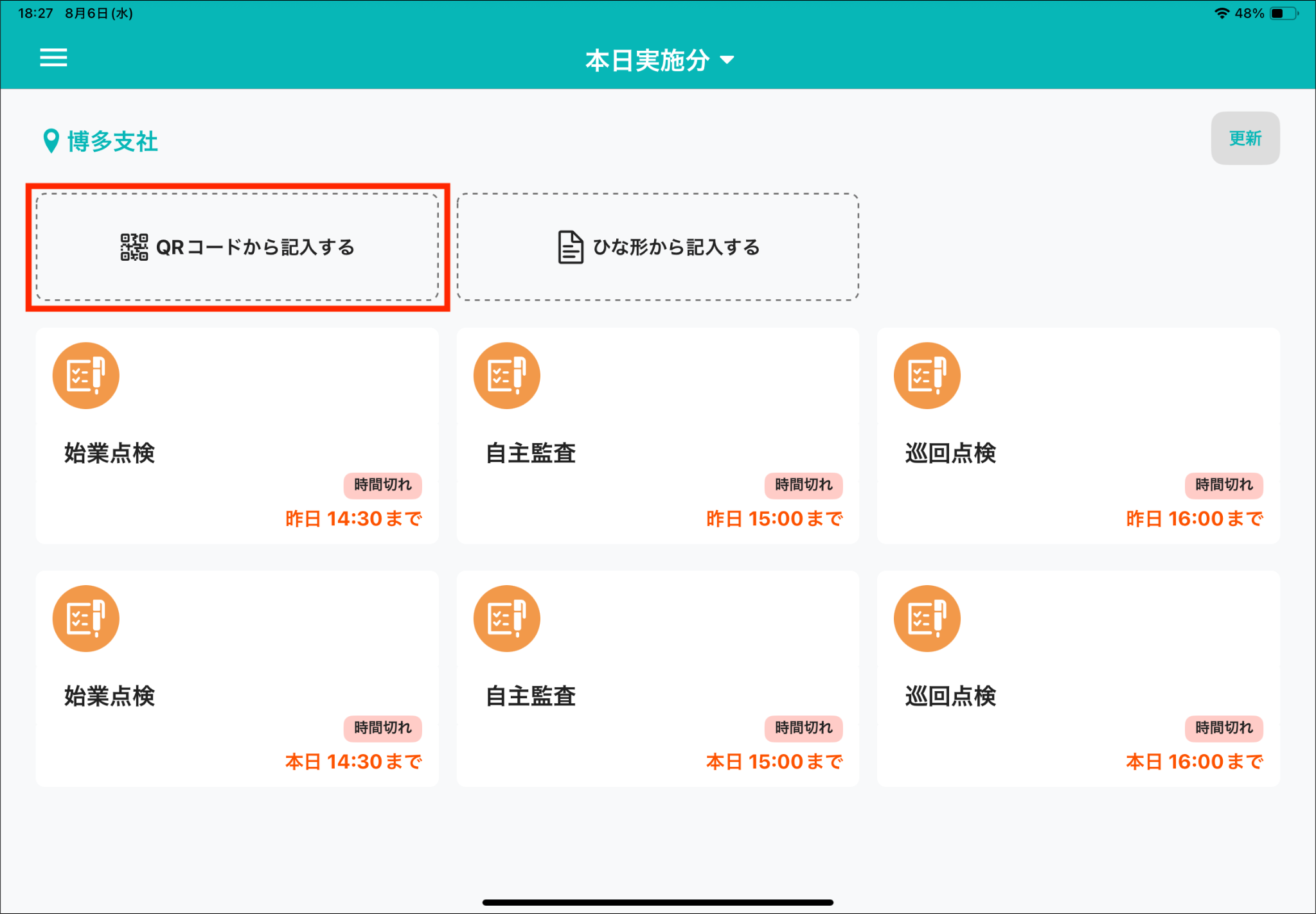Click the 博多支社 location pin icon
This screenshot has height=914, width=1316.
51,141
